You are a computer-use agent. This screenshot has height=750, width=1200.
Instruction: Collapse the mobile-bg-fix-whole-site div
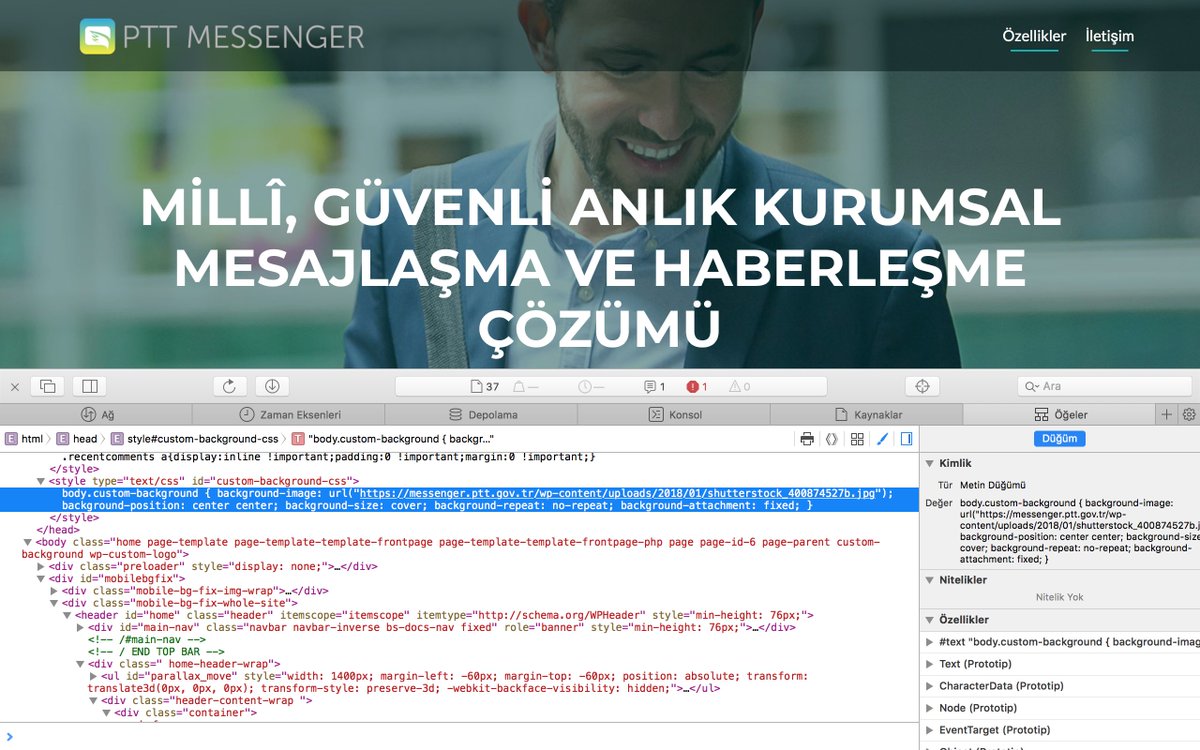coord(54,603)
